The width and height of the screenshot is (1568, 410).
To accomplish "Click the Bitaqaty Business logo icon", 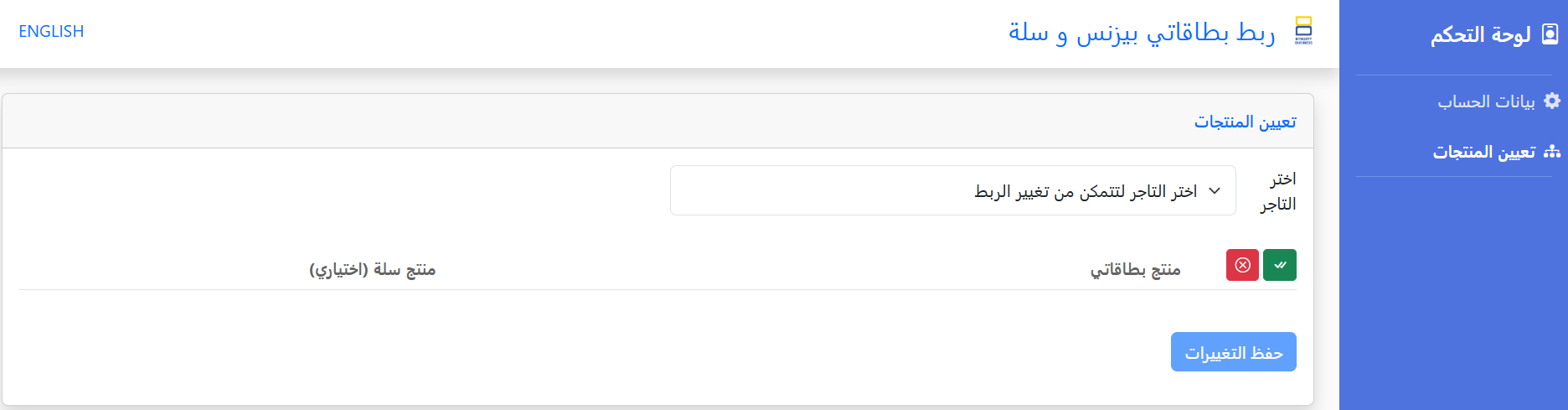I will tap(1304, 30).
